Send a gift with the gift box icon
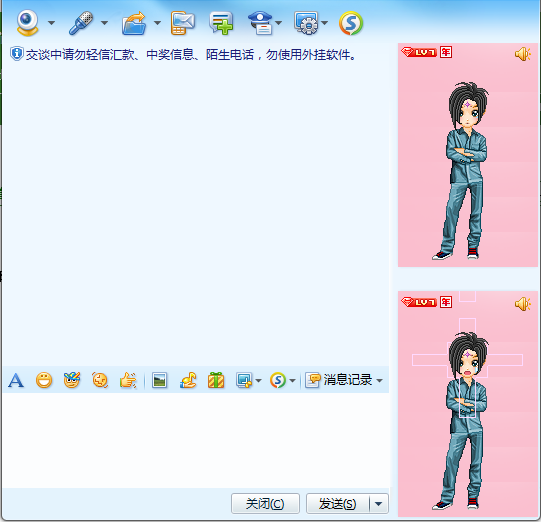The image size is (541, 522). [x=216, y=381]
